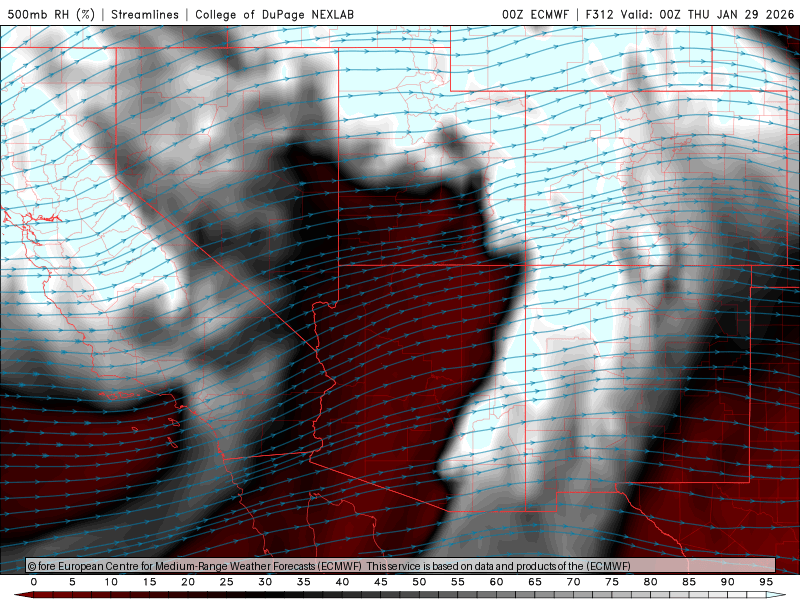Image resolution: width=800 pixels, height=600 pixels.
Task: Click the "0" color scale label
Action: [34, 582]
